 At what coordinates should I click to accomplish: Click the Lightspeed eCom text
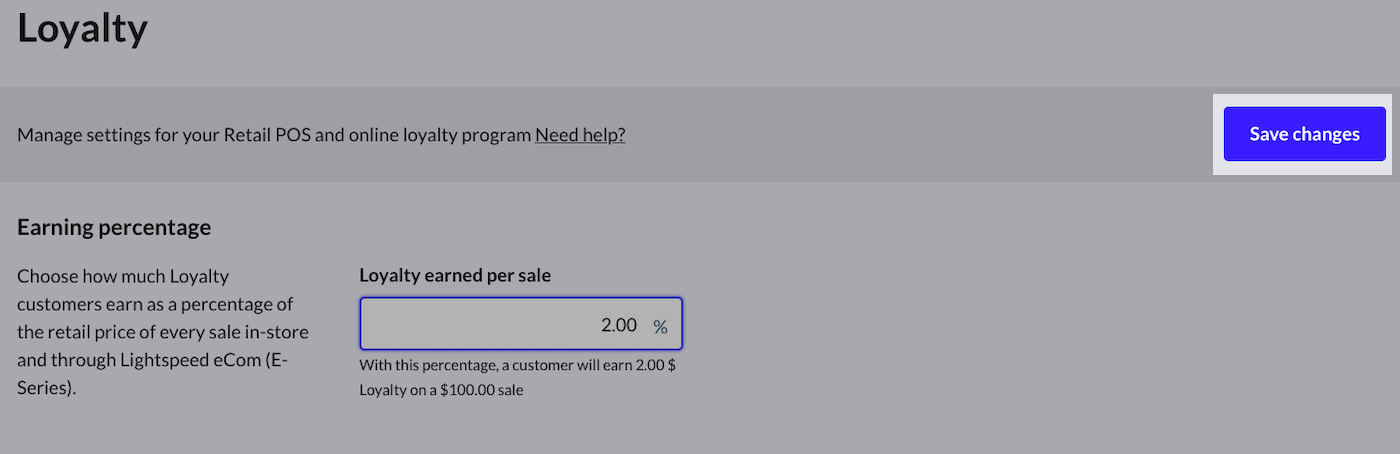coord(194,359)
